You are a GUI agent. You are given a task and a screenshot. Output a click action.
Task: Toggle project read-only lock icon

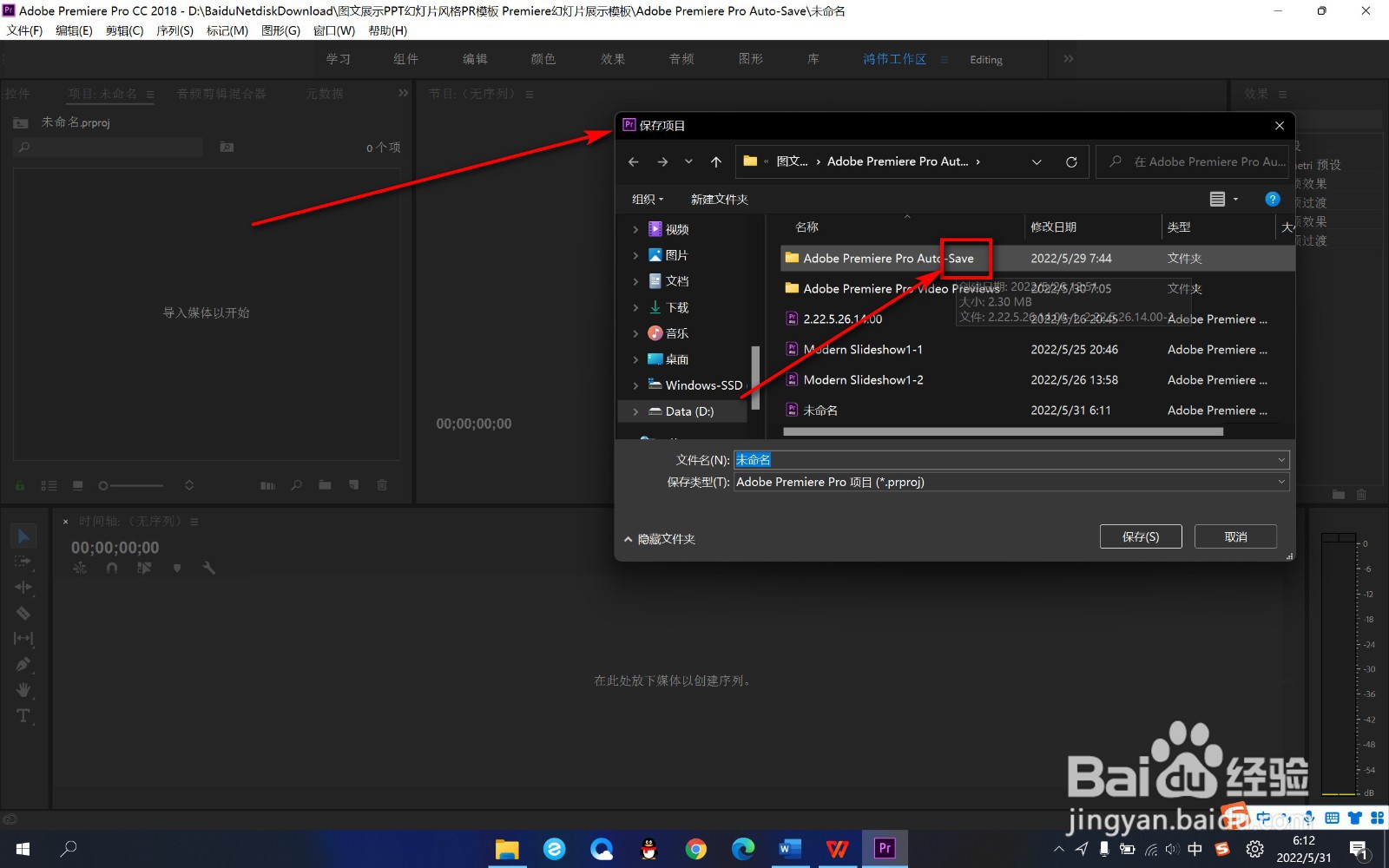pyautogui.click(x=20, y=485)
